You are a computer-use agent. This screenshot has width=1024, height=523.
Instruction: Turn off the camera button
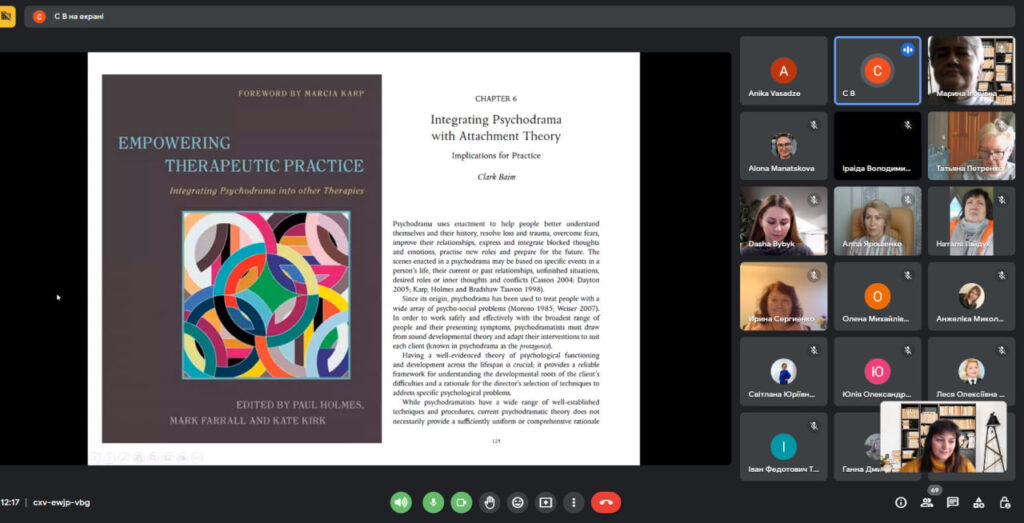coord(461,502)
